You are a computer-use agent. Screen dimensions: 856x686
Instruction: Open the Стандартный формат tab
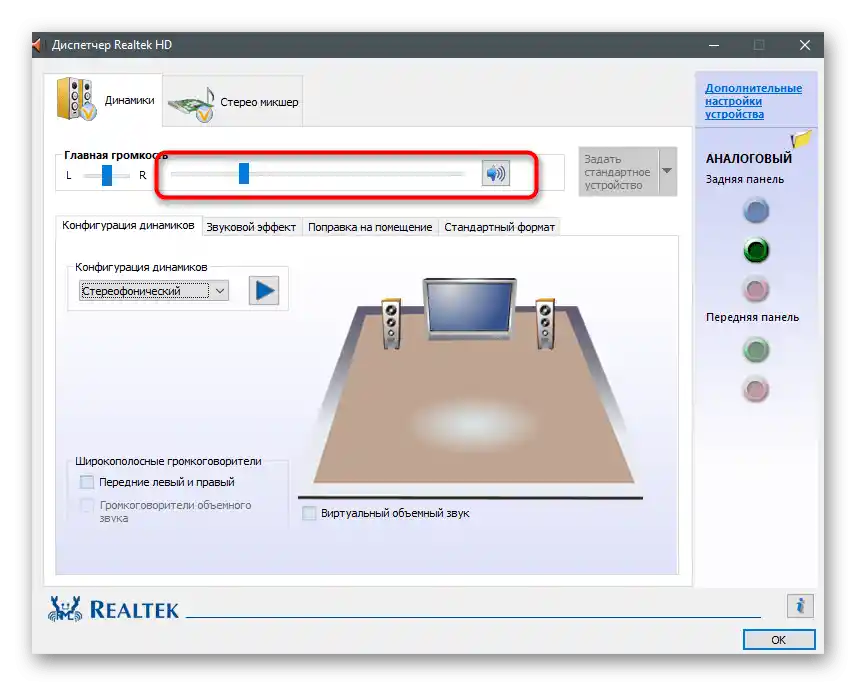tap(500, 227)
